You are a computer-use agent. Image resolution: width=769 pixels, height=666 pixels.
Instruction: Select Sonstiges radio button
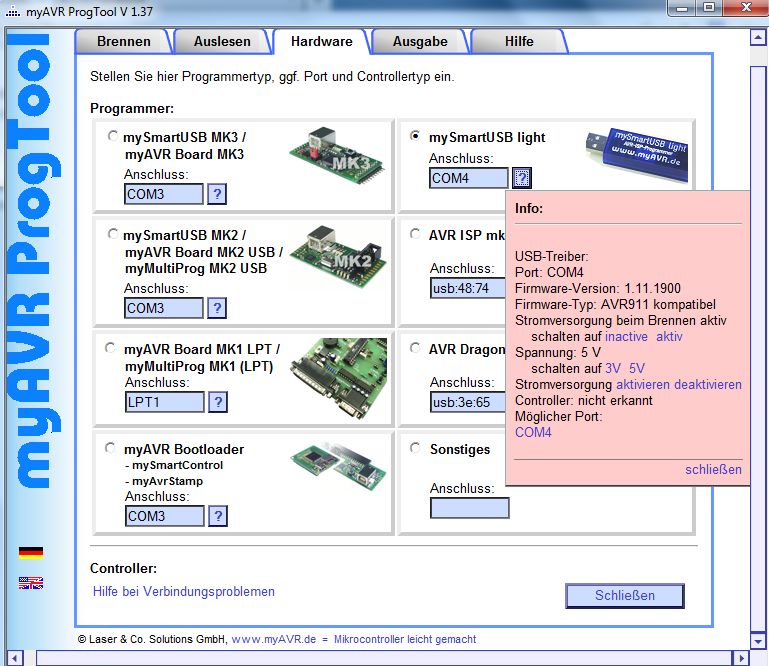click(x=415, y=448)
